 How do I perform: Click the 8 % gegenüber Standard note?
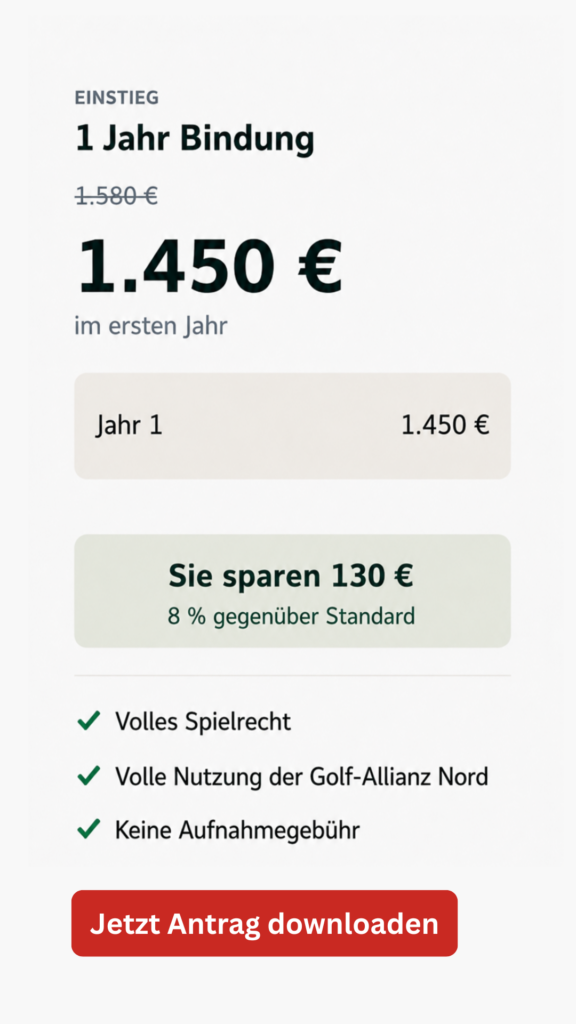291,616
